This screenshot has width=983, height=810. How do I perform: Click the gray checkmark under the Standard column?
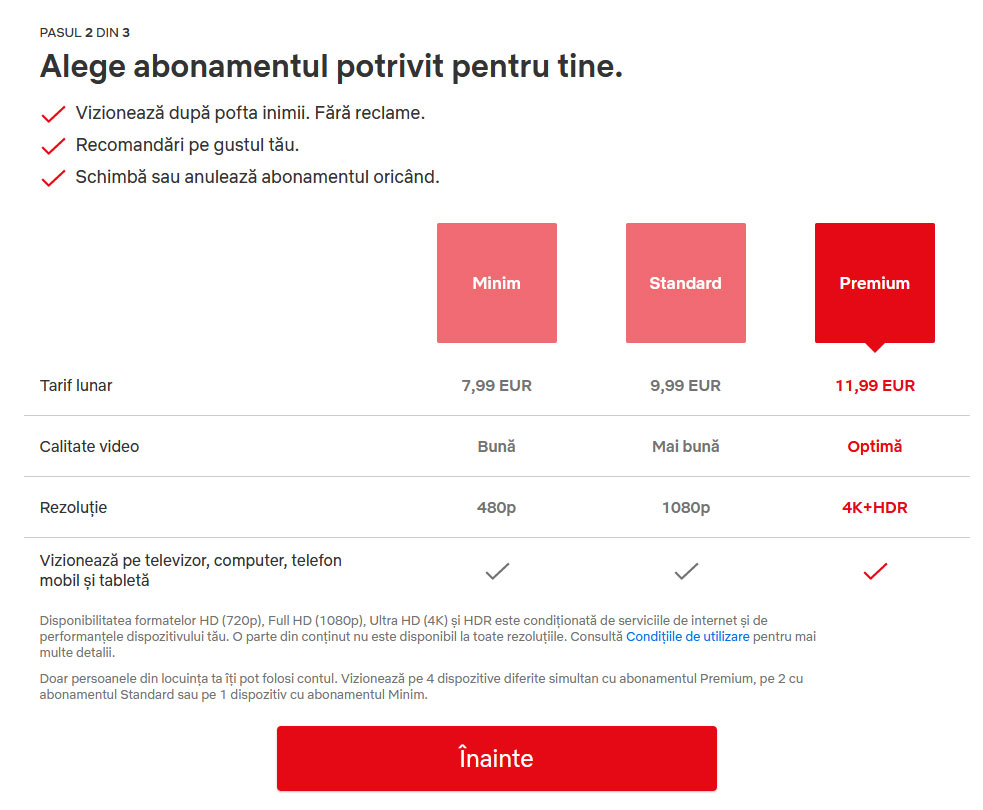(686, 571)
